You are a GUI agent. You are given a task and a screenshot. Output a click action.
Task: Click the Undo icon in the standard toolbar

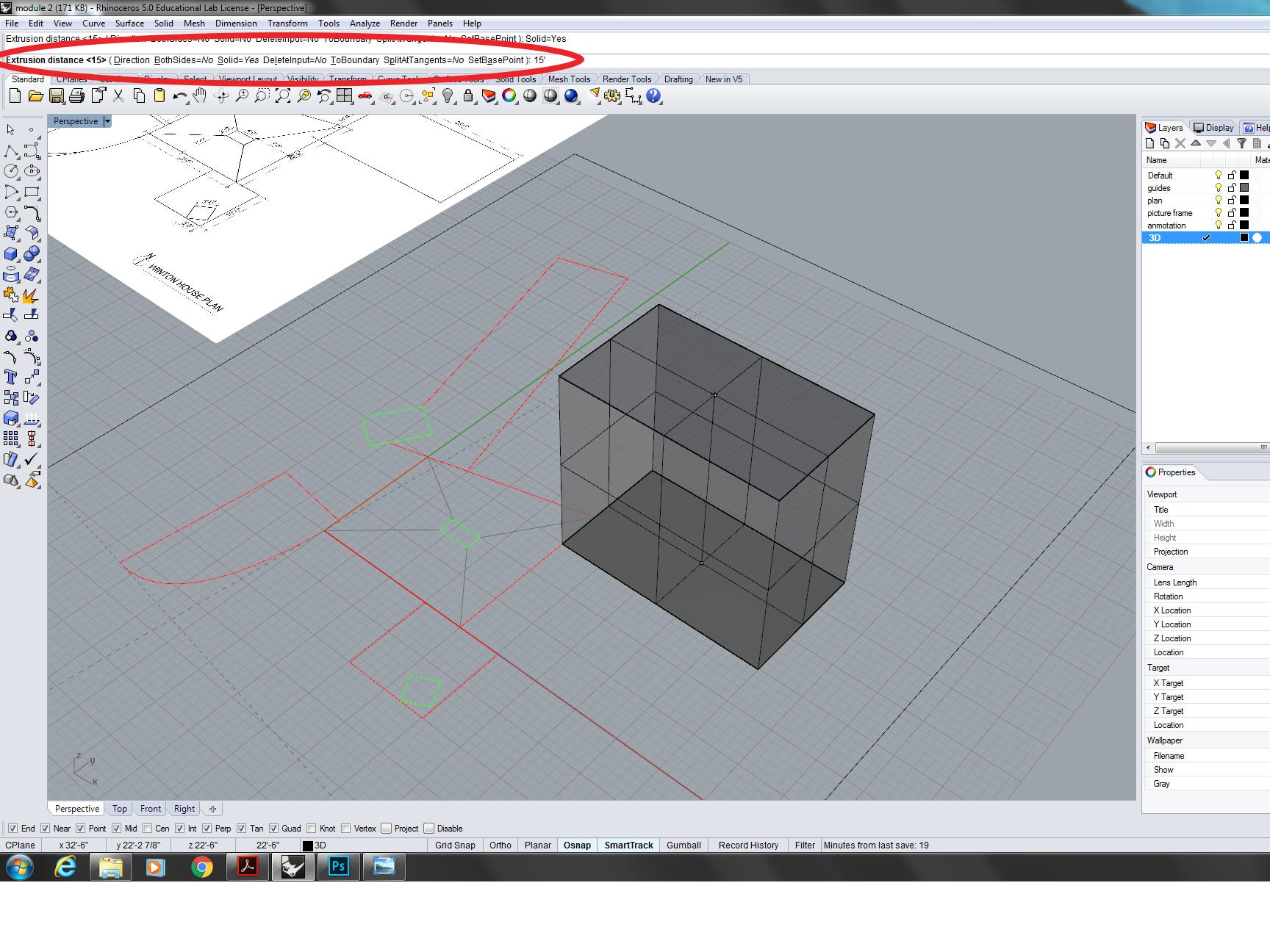point(180,95)
